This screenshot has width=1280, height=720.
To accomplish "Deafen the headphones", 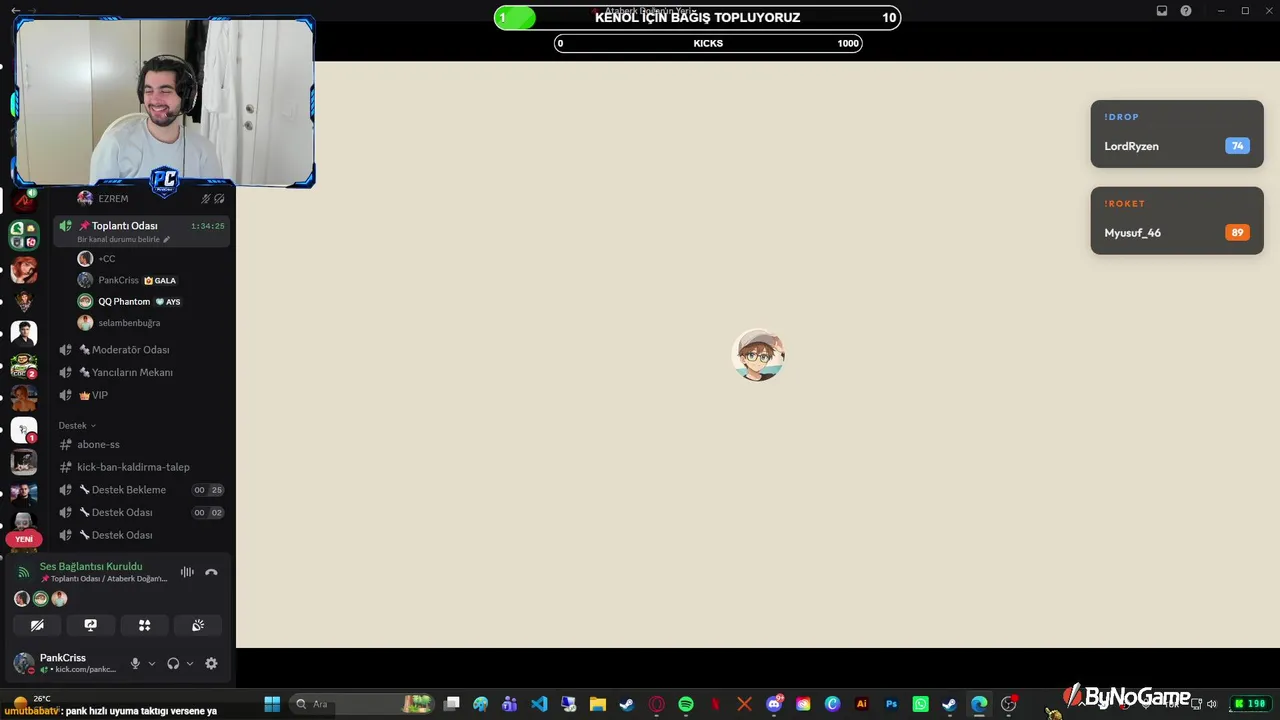I will 173,663.
